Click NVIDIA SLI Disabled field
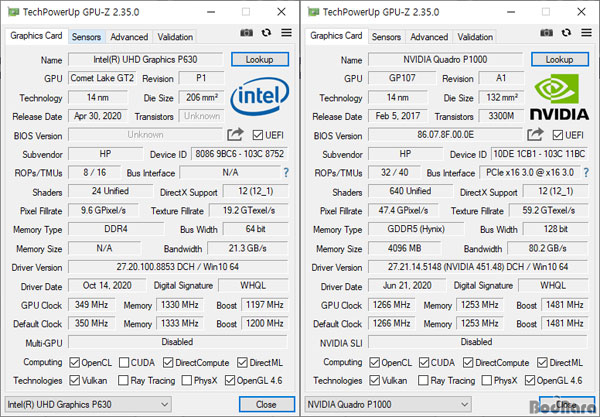 click(478, 342)
